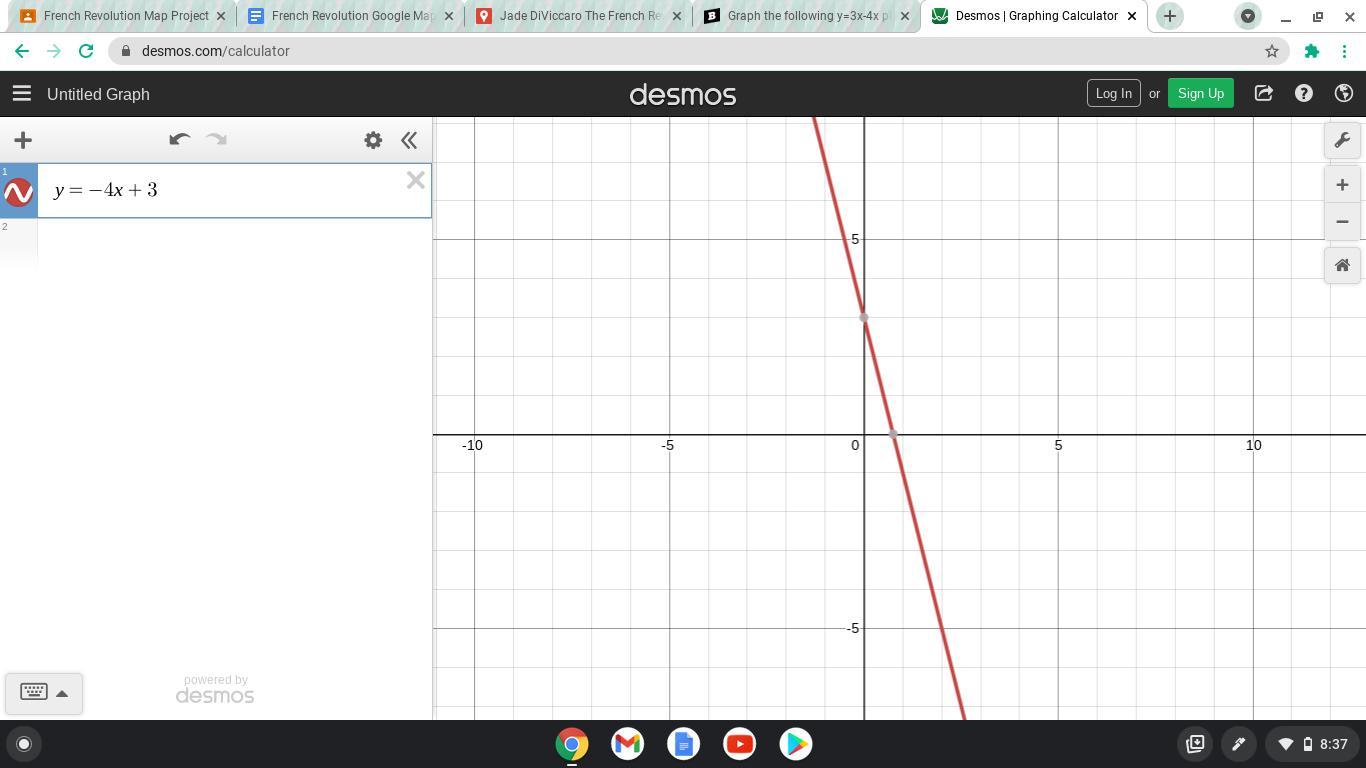Image resolution: width=1366 pixels, height=768 pixels.
Task: Select the x-intercept point on the line
Action: click(x=893, y=435)
